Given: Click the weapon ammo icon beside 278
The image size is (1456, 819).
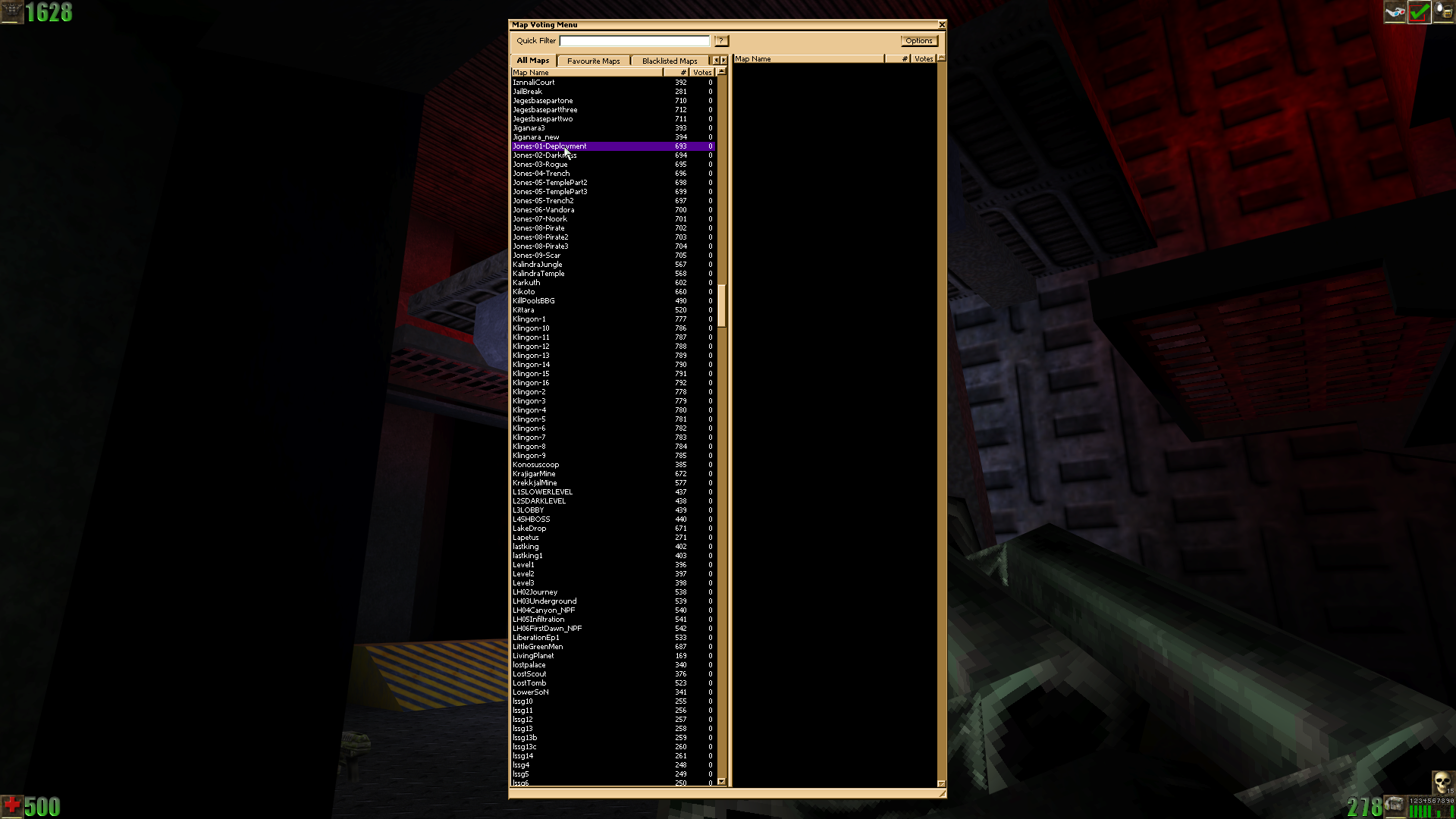Looking at the screenshot, I should 1395,805.
